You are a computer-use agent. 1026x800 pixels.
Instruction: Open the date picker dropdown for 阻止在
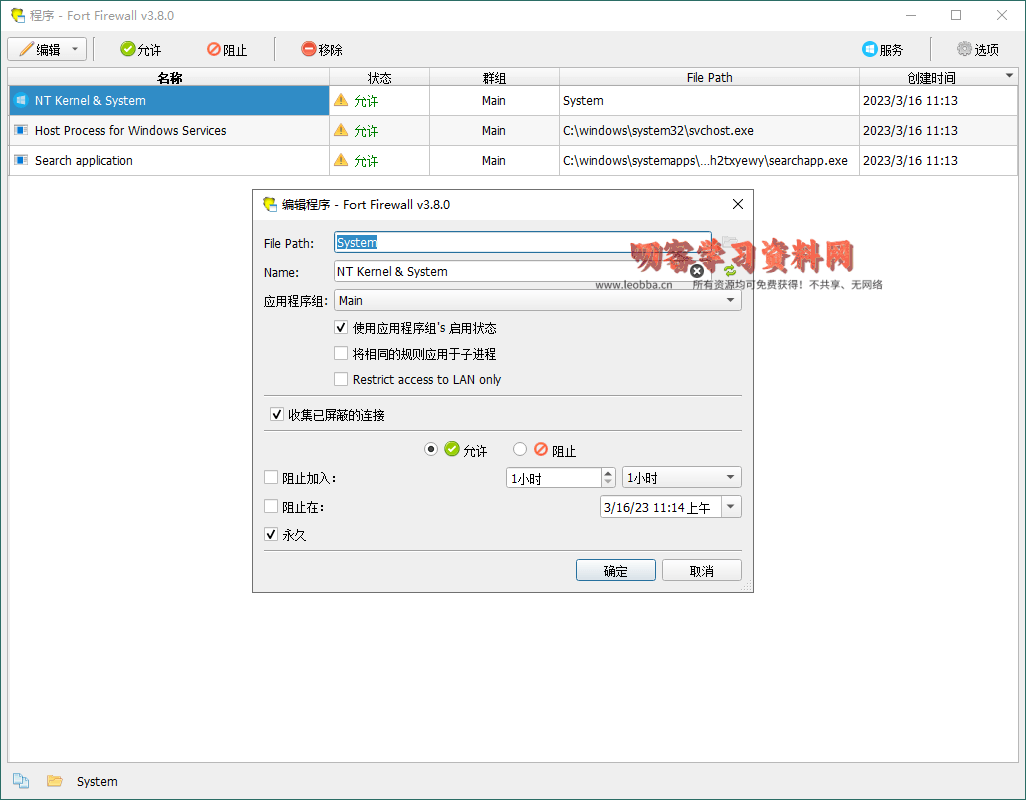coord(731,507)
